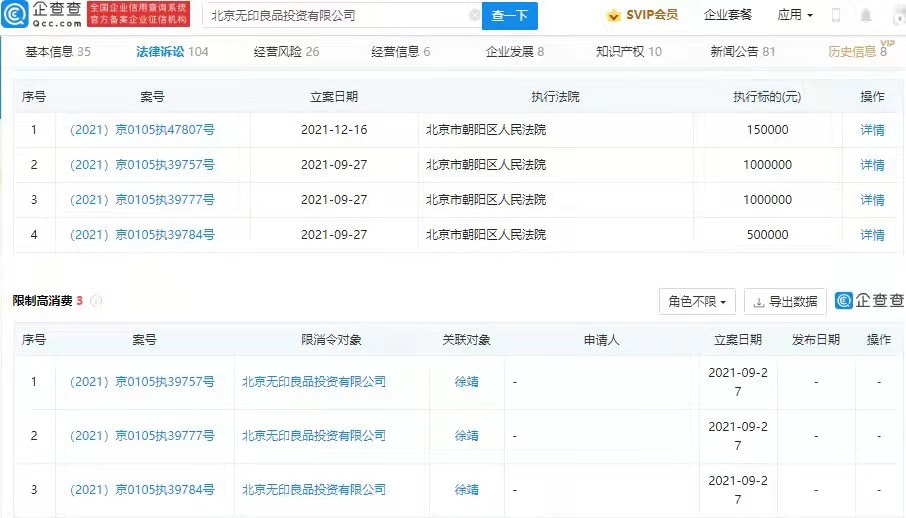Switch to 经营风险 tab
906x518 pixels.
click(x=286, y=51)
